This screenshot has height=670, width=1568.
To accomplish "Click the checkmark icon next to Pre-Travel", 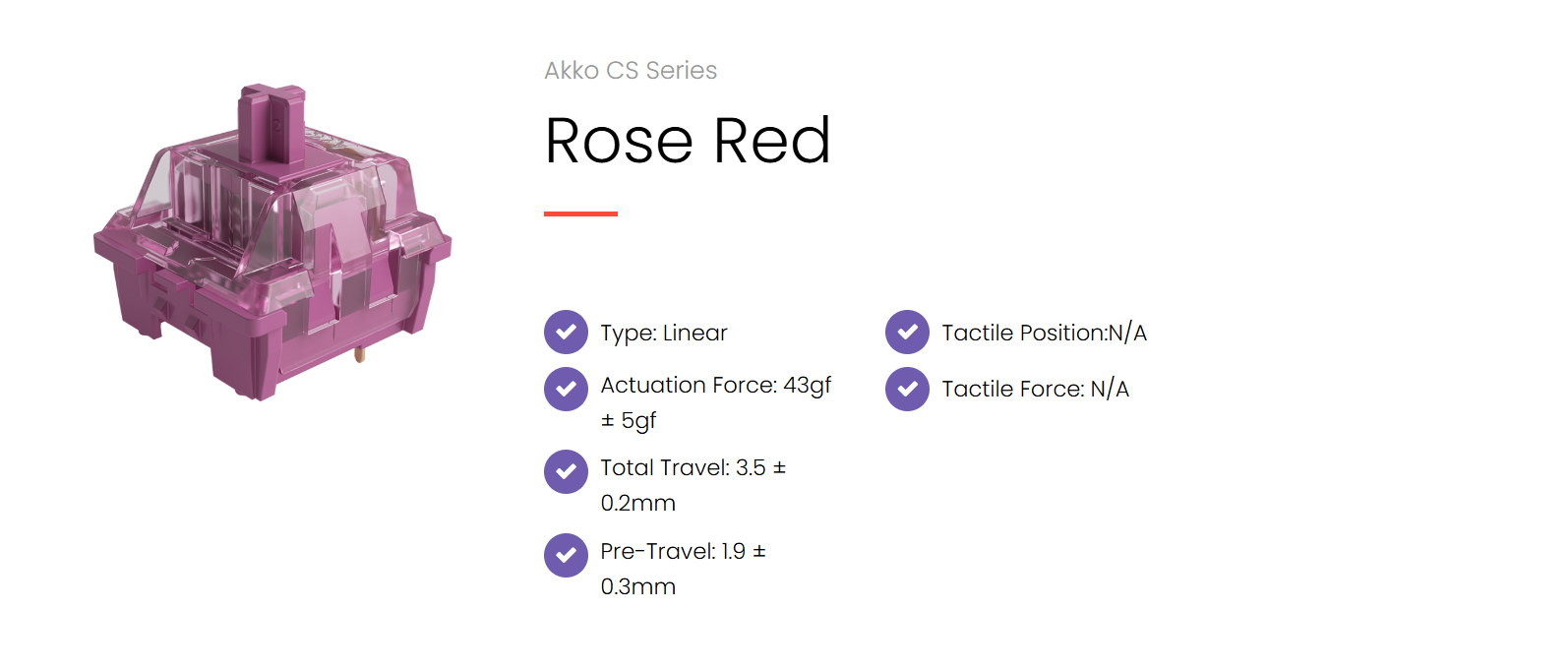I will (x=566, y=555).
